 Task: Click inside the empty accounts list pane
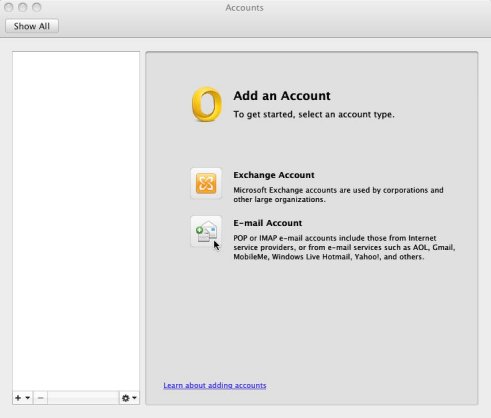click(x=76, y=221)
